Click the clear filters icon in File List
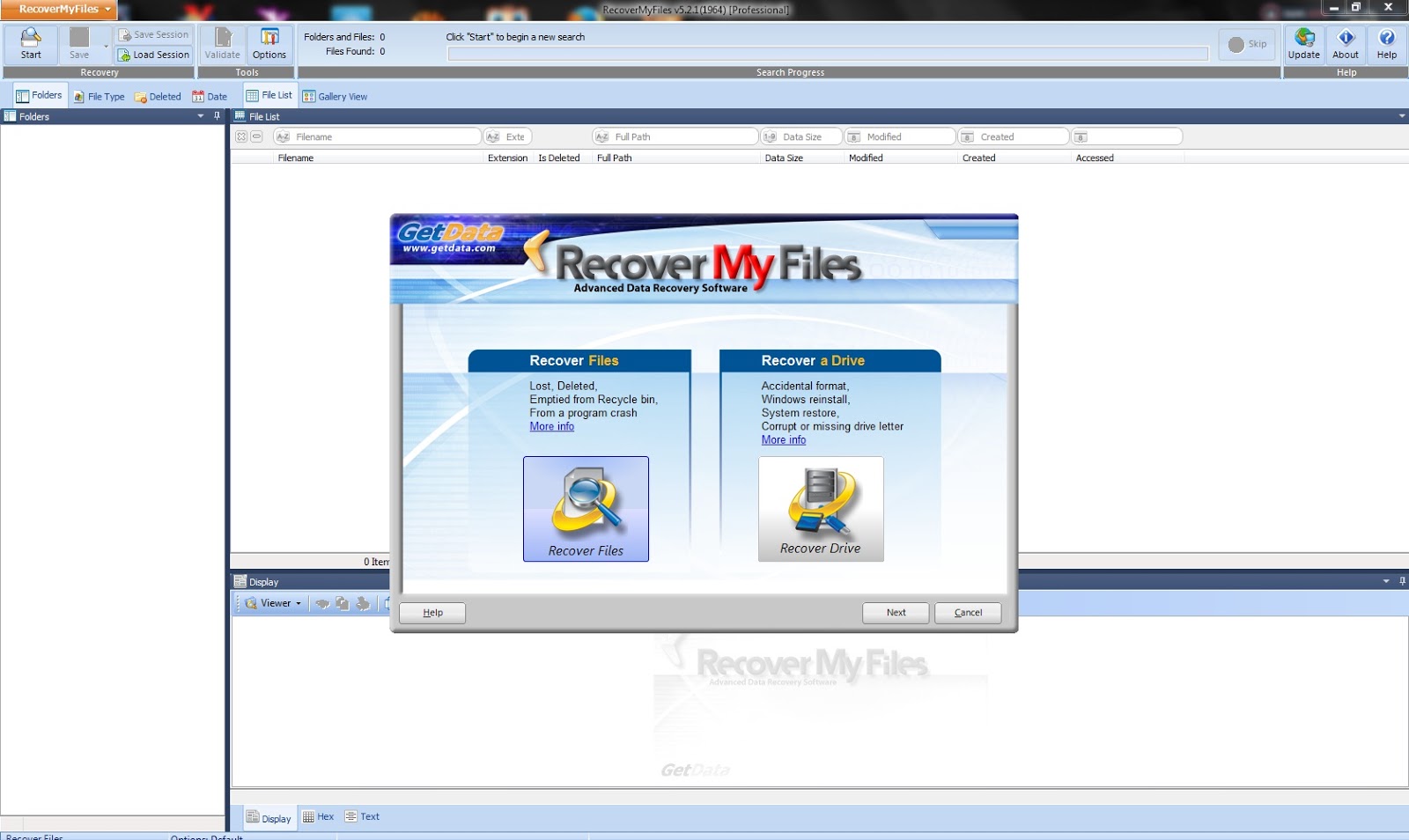Image resolution: width=1409 pixels, height=840 pixels. tap(241, 136)
